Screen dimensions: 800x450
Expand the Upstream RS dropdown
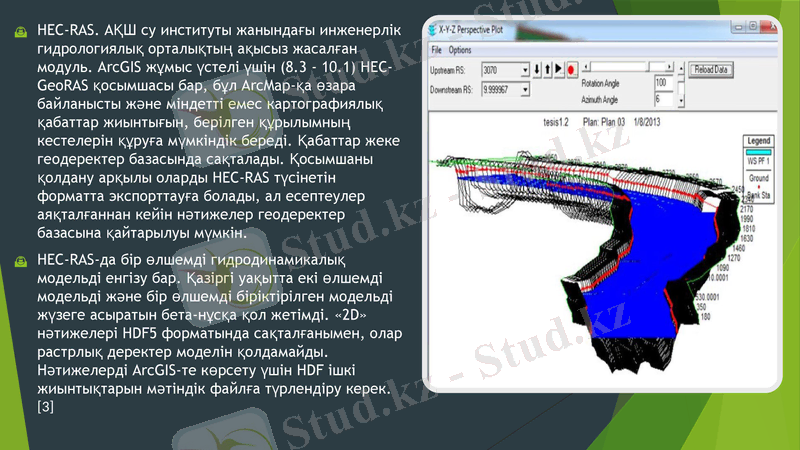(x=524, y=70)
